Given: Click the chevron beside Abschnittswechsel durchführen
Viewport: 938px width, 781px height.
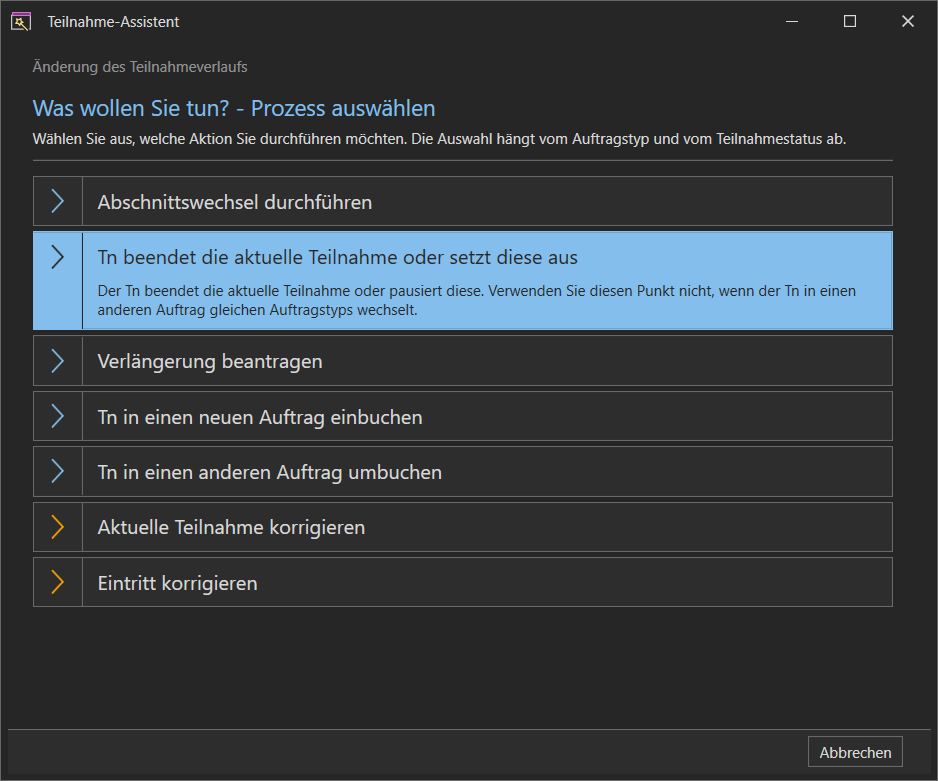Looking at the screenshot, I should coord(57,201).
